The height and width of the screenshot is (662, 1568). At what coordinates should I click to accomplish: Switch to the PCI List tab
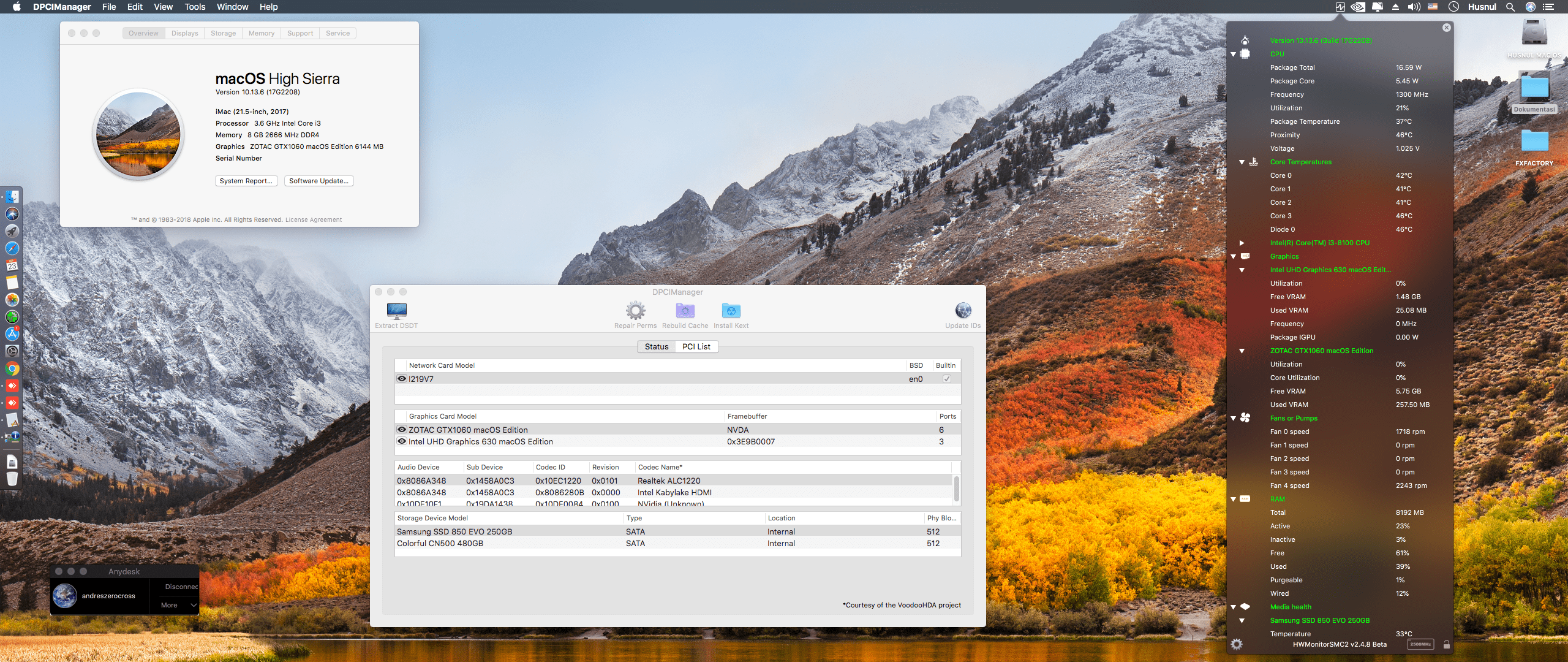pos(696,347)
